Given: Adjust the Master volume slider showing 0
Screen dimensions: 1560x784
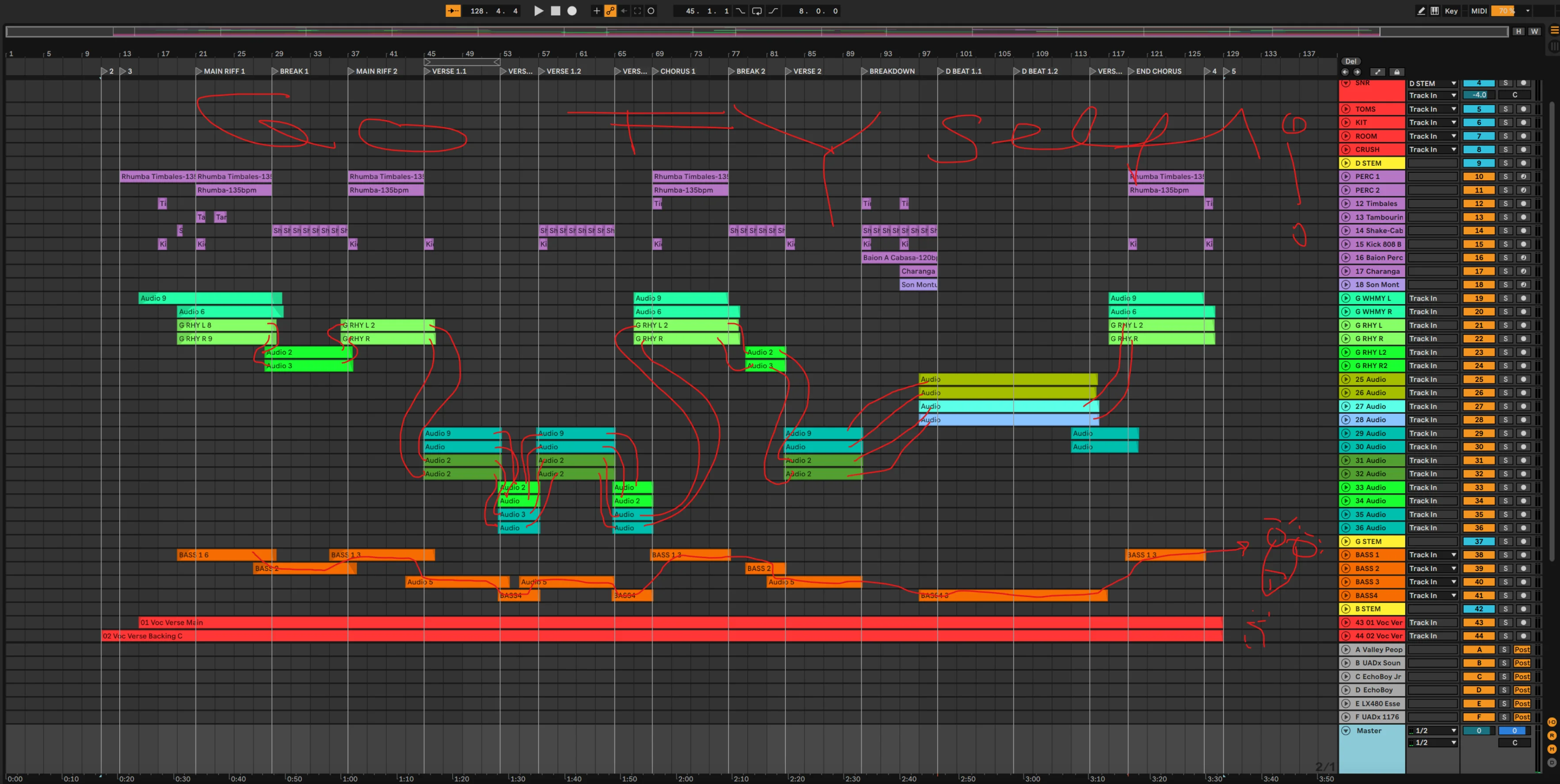Looking at the screenshot, I should pyautogui.click(x=1479, y=731).
